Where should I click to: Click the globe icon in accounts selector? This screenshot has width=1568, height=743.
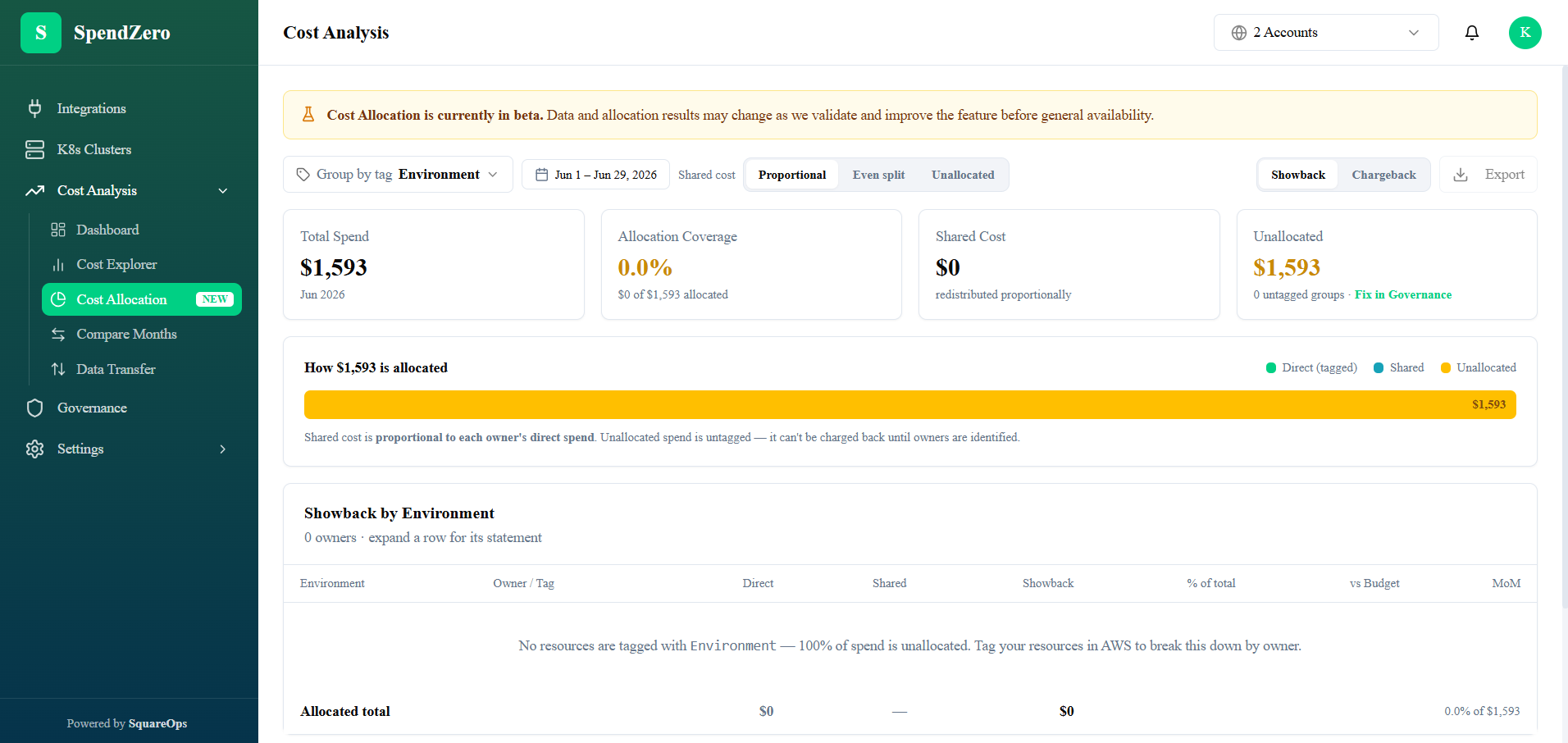click(x=1239, y=33)
